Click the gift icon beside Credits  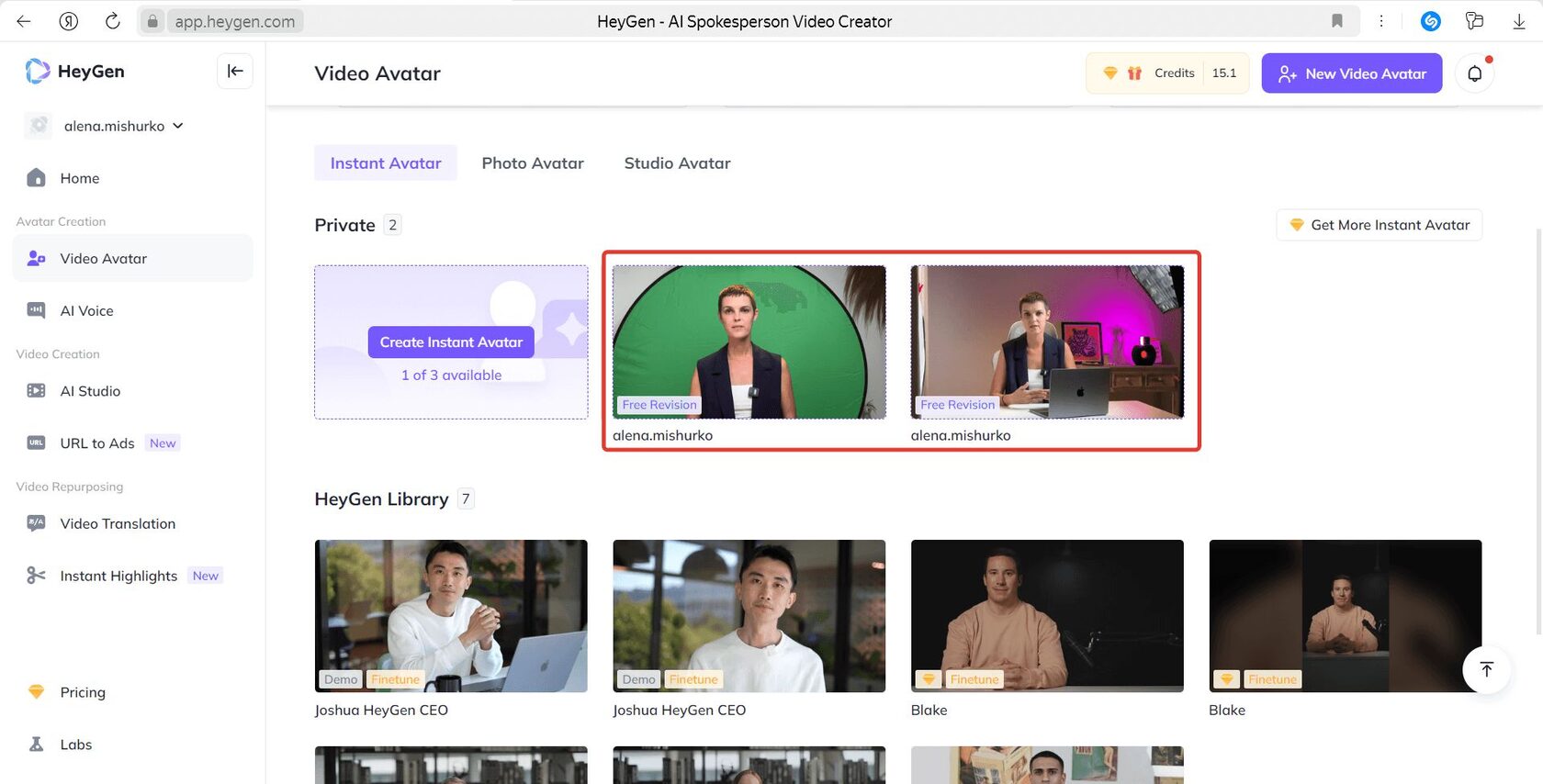pos(1134,73)
